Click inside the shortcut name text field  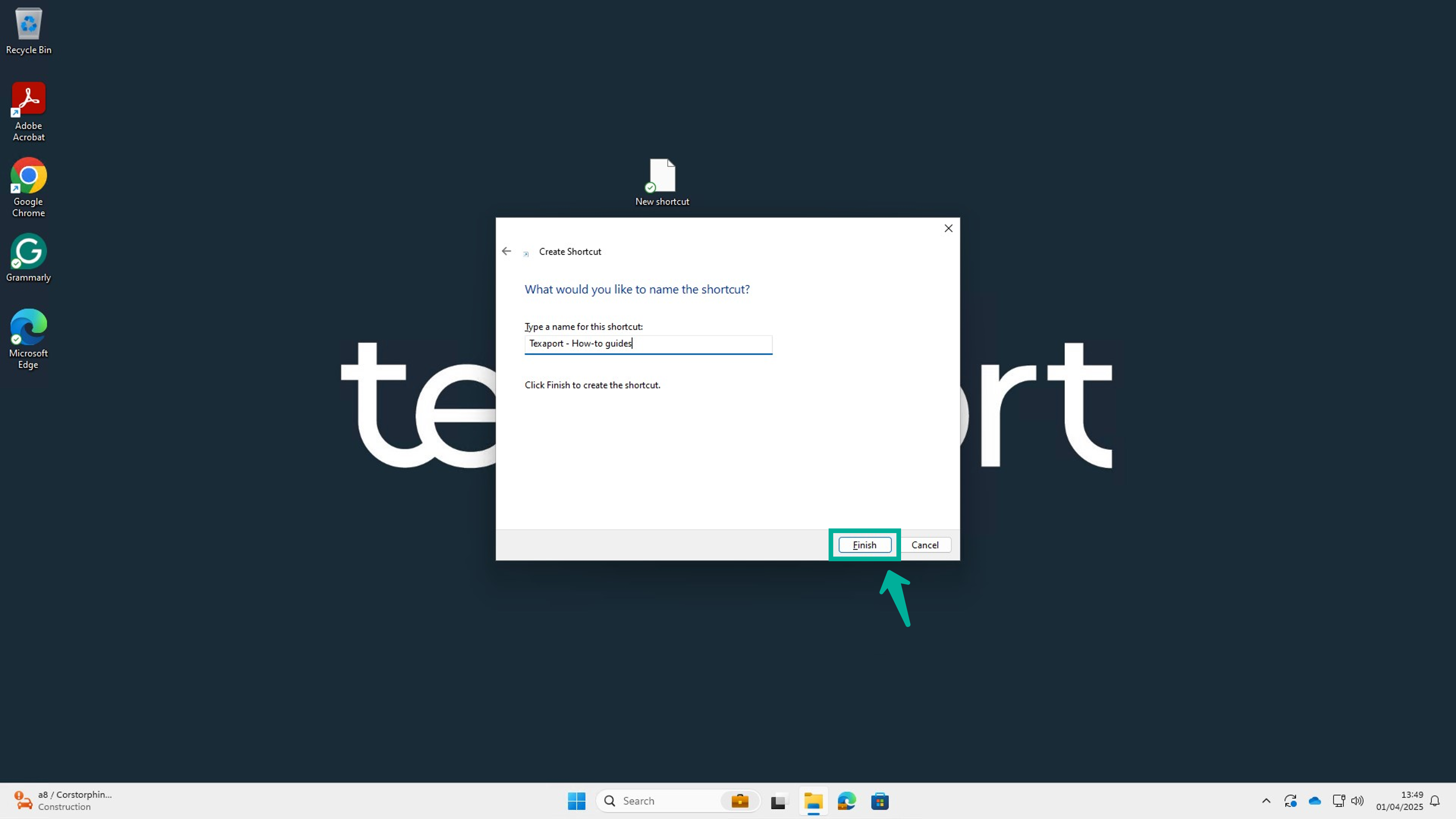[x=648, y=344]
